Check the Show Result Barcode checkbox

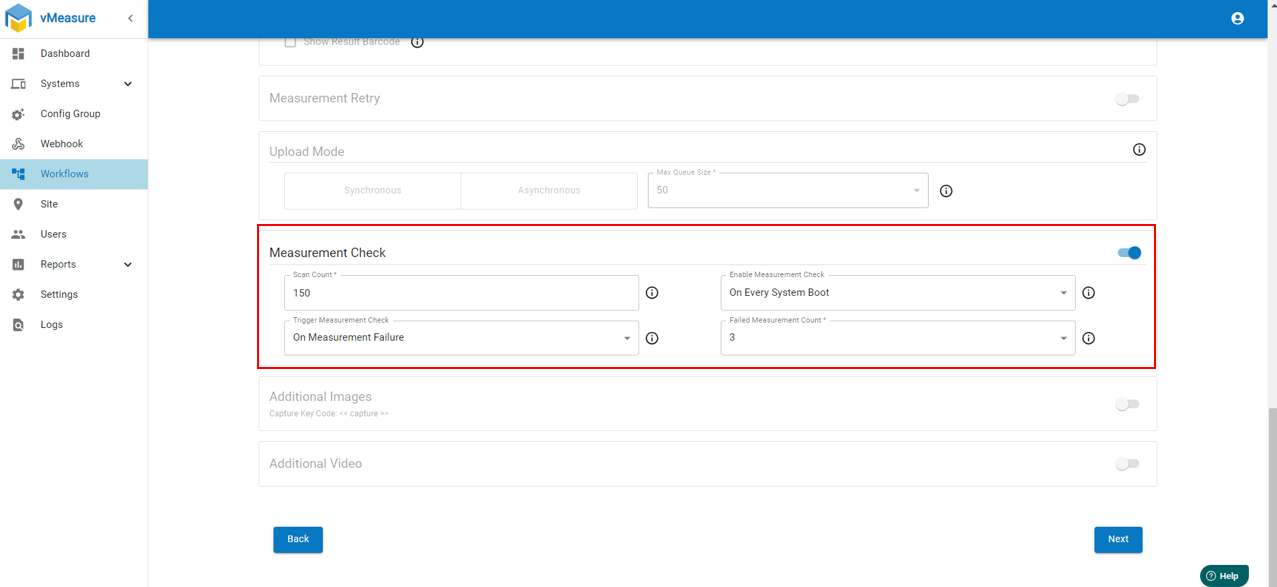pyautogui.click(x=290, y=42)
